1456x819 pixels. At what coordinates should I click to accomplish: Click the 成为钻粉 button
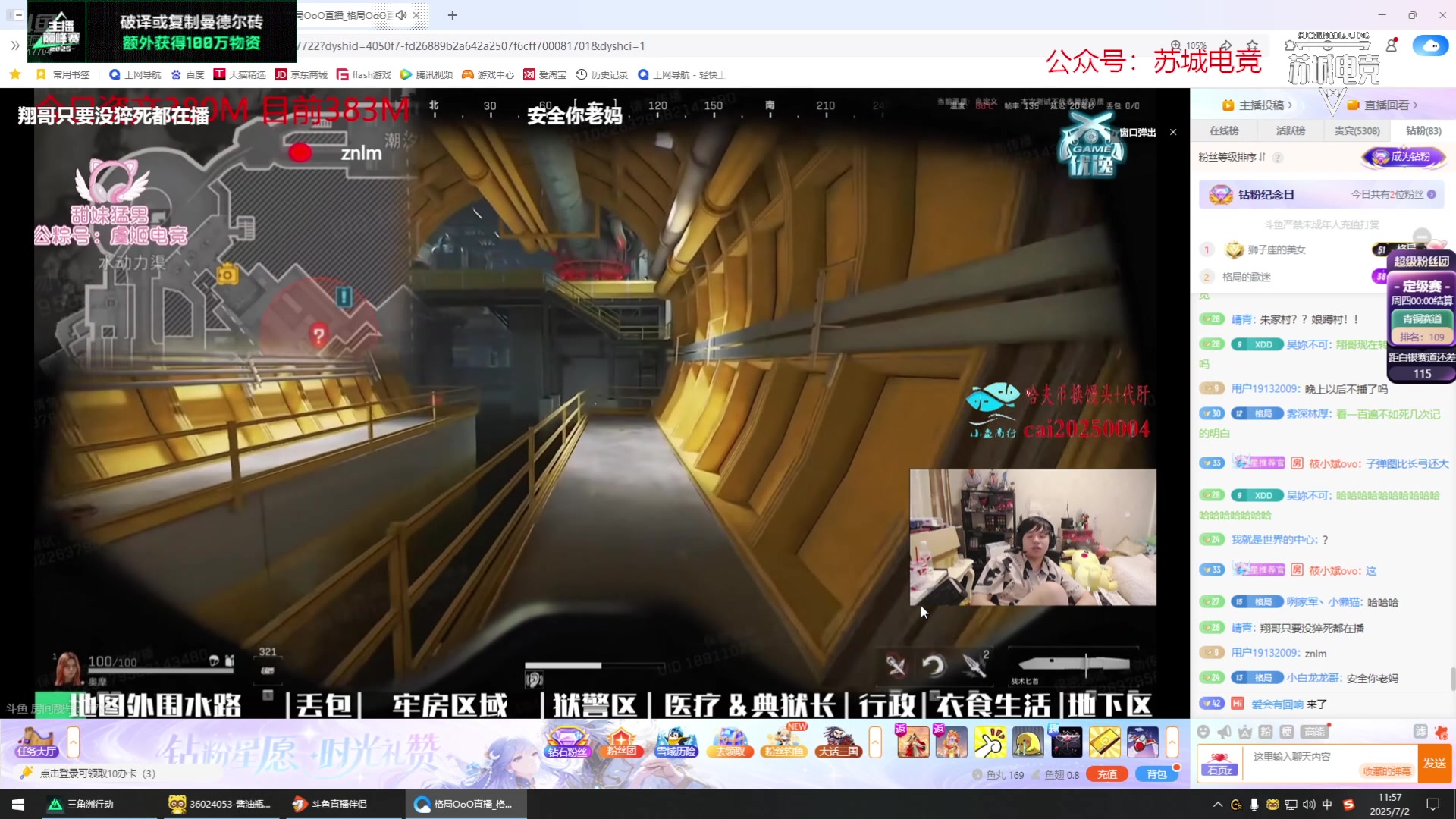[x=1404, y=157]
